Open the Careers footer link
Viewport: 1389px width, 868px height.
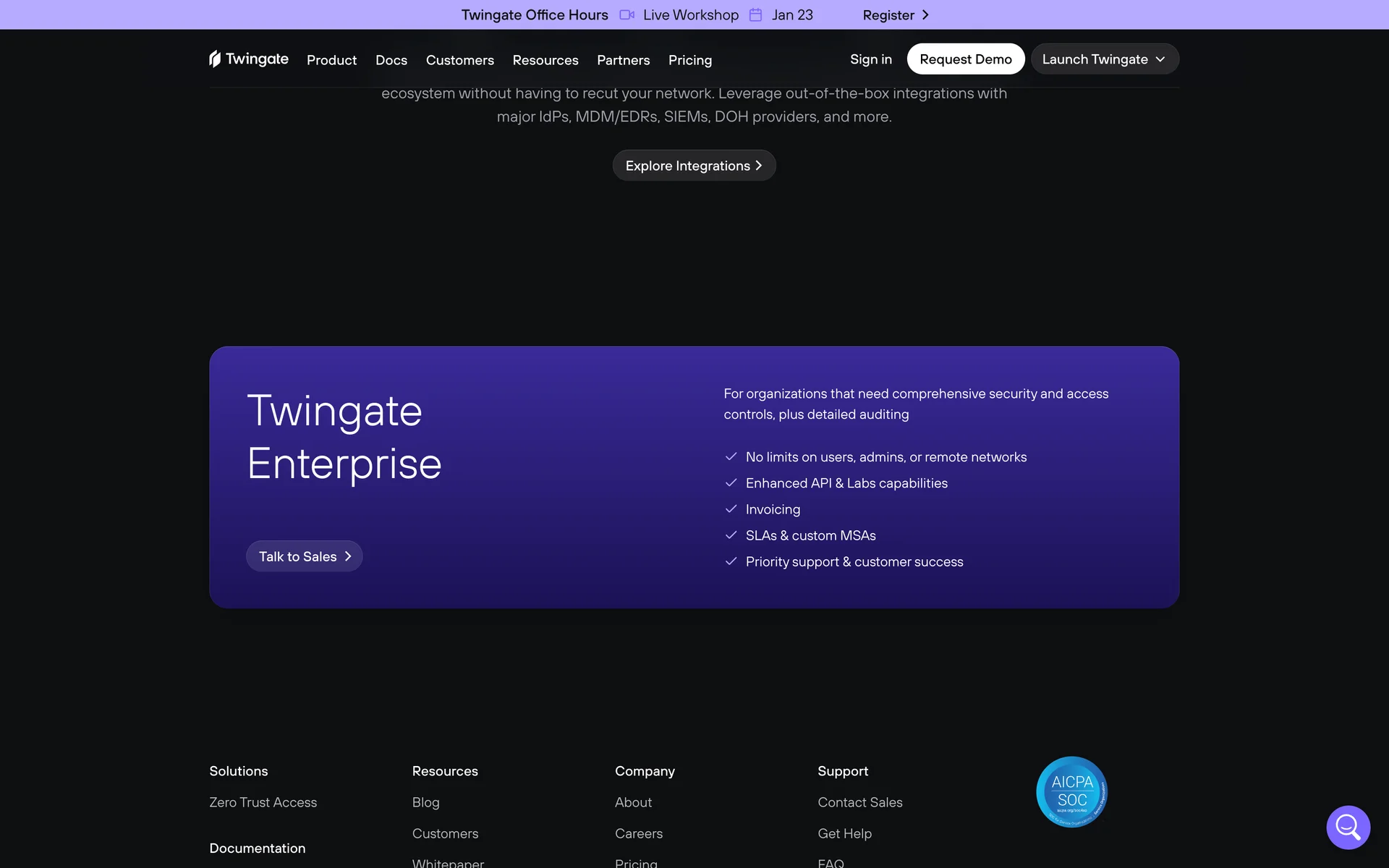click(x=638, y=833)
